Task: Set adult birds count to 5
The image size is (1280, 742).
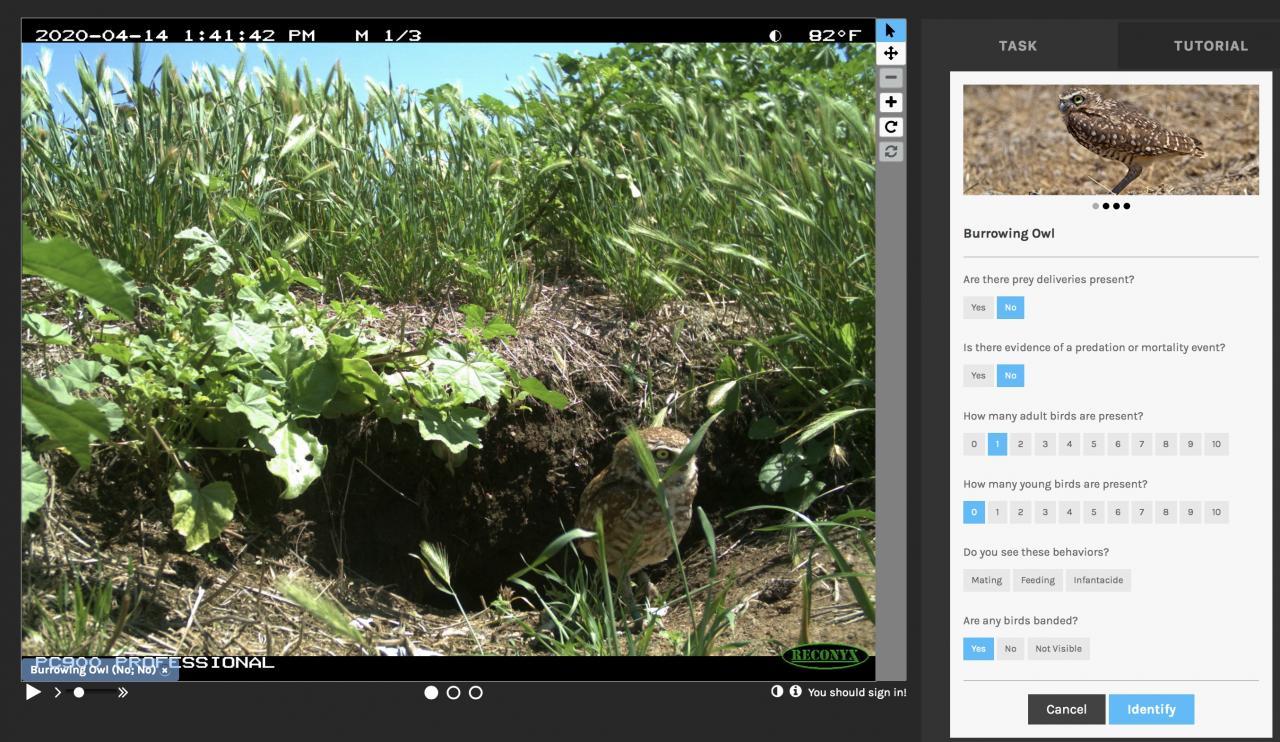Action: tap(1093, 444)
